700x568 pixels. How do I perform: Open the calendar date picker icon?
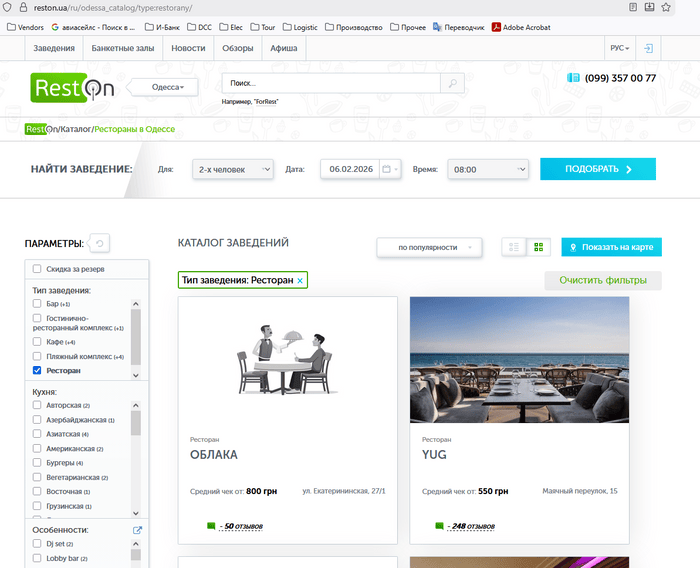[387, 170]
